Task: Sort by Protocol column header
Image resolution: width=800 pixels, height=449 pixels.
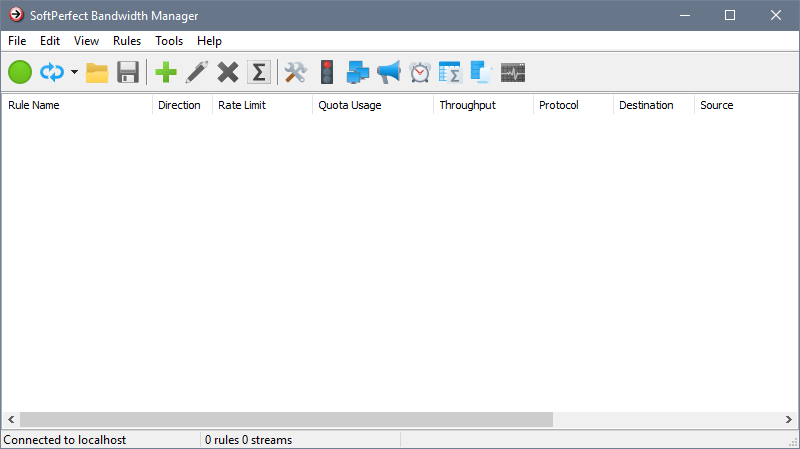Action: 573,105
